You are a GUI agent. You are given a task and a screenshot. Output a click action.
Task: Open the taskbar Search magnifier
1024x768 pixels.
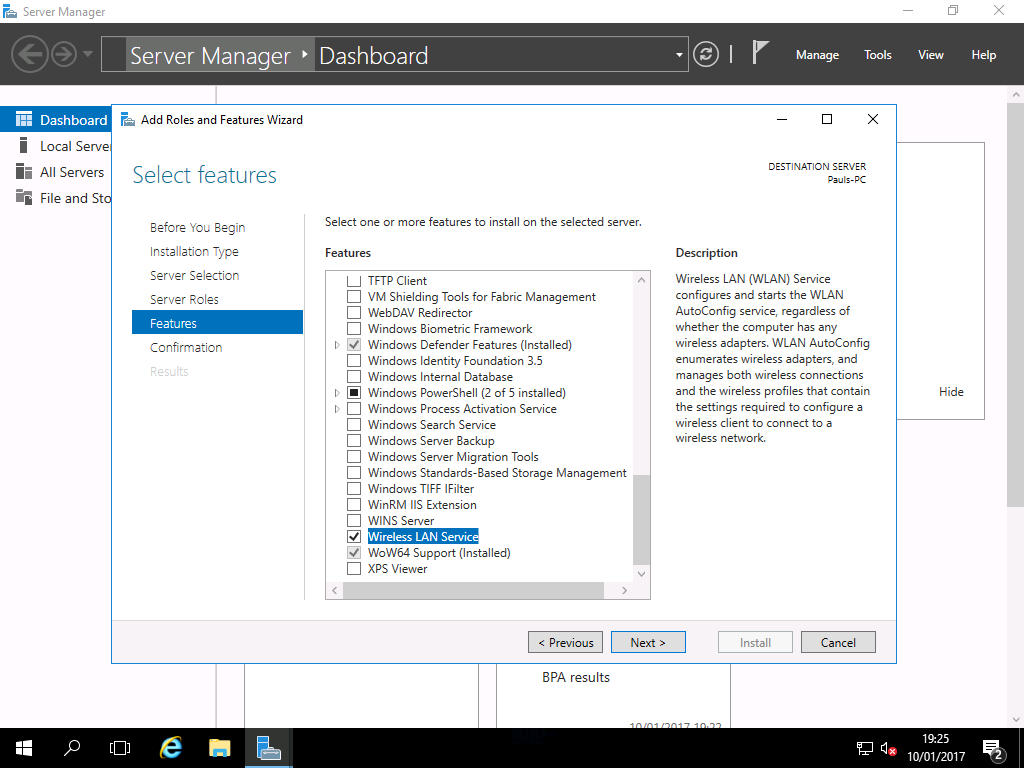[x=72, y=748]
